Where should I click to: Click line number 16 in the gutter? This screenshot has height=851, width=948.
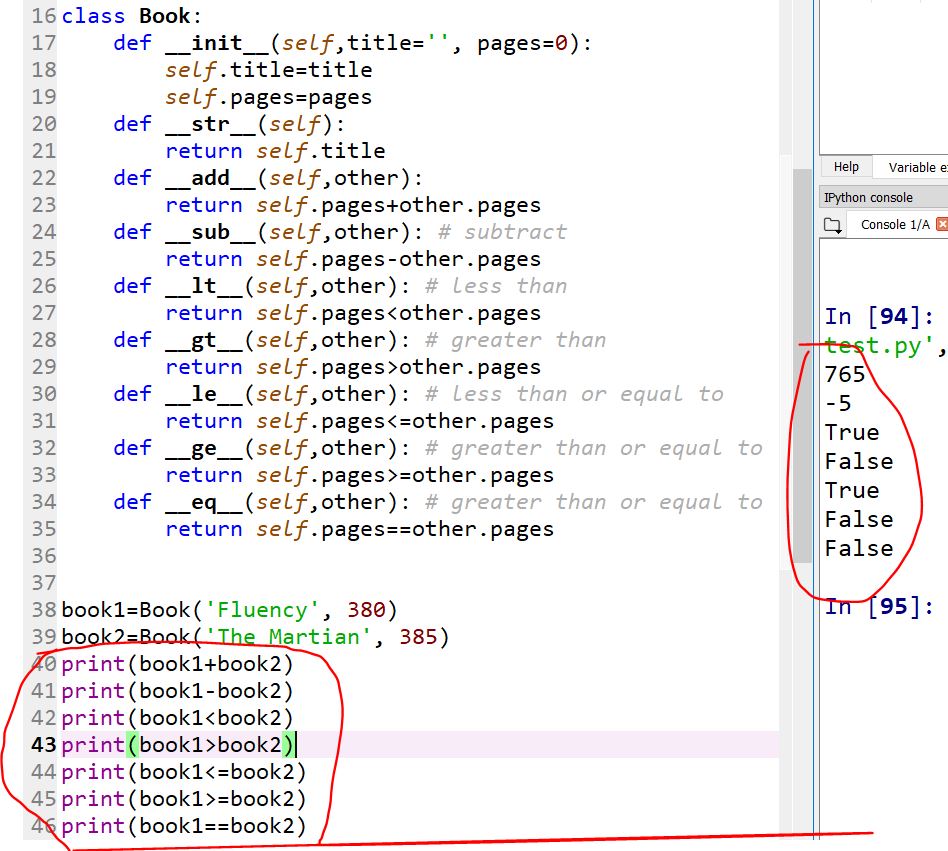click(x=43, y=16)
